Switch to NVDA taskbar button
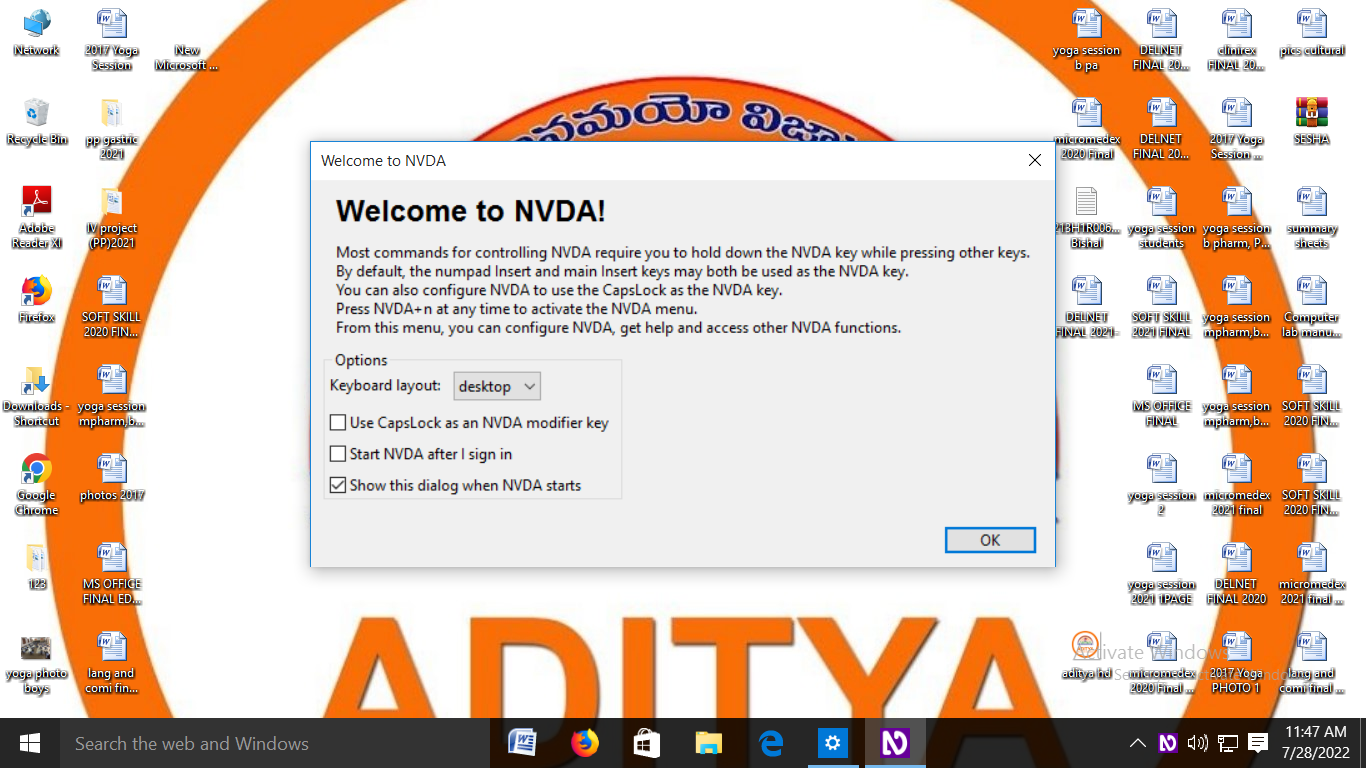Screen dimensions: 1366x768 [x=894, y=743]
